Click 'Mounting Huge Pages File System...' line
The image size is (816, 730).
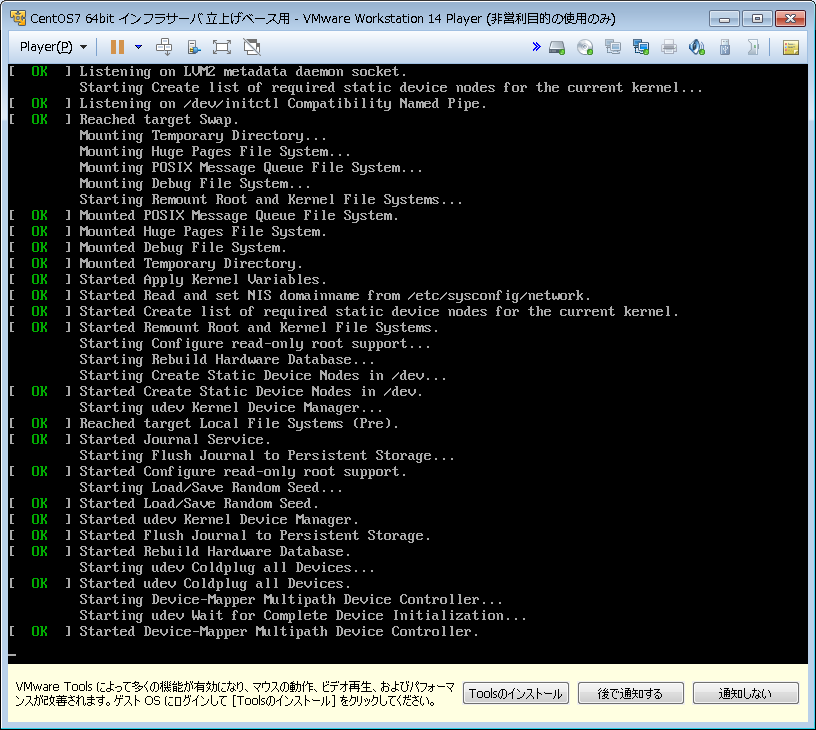[x=215, y=152]
